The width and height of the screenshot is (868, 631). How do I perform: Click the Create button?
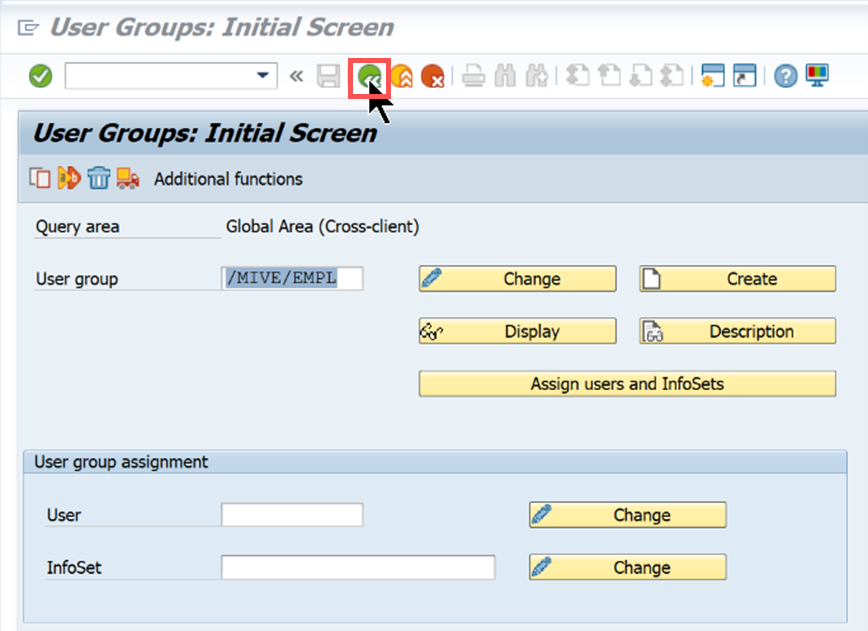coord(738,278)
